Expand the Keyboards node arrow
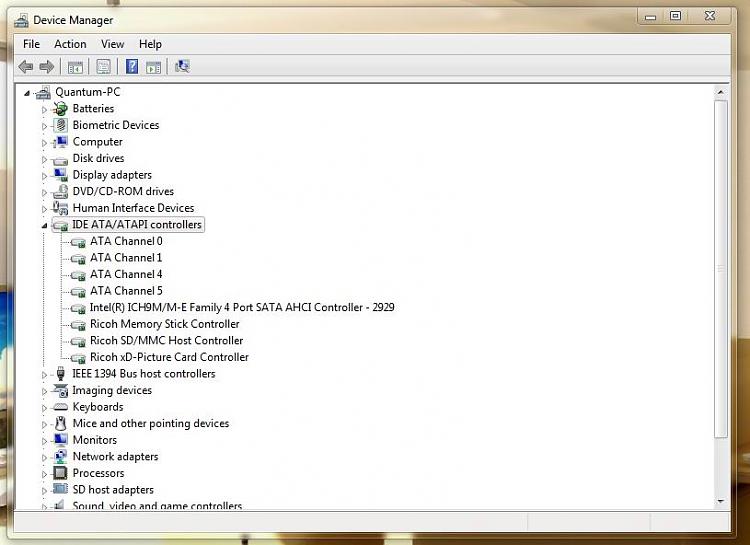 (x=44, y=408)
